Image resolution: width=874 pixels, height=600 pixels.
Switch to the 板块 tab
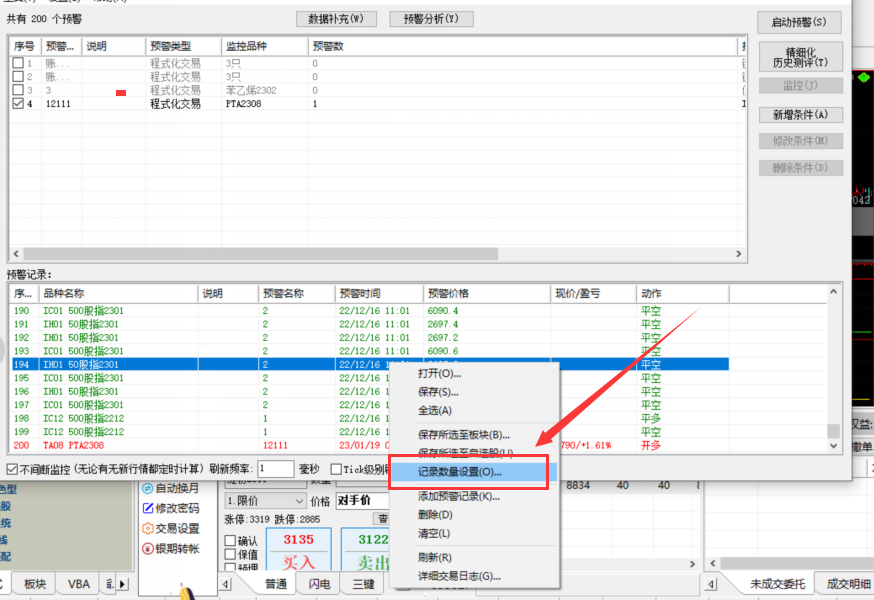point(35,584)
